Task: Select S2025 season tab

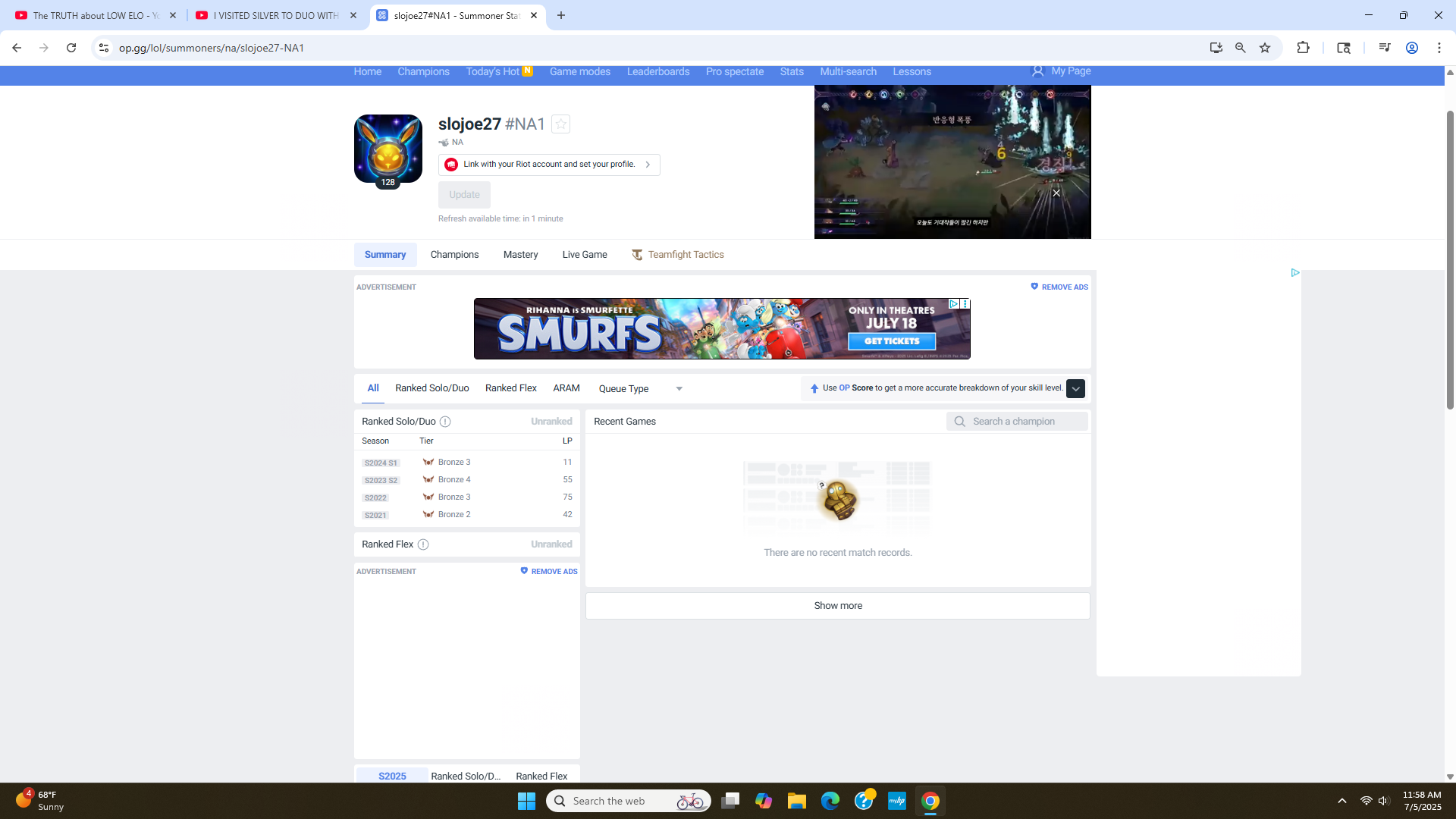Action: 392,775
